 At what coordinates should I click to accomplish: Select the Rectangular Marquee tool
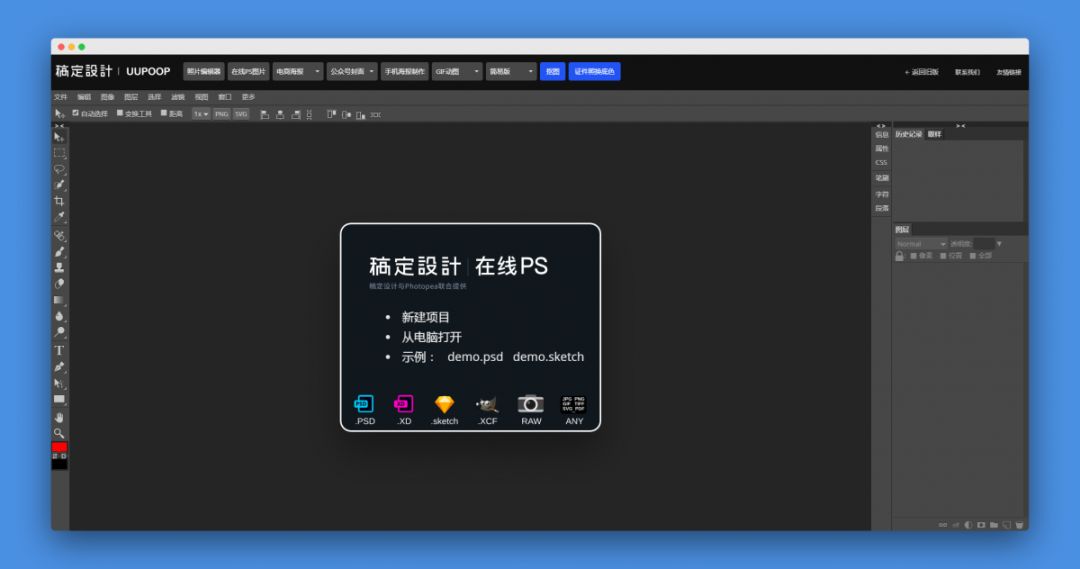pyautogui.click(x=59, y=153)
